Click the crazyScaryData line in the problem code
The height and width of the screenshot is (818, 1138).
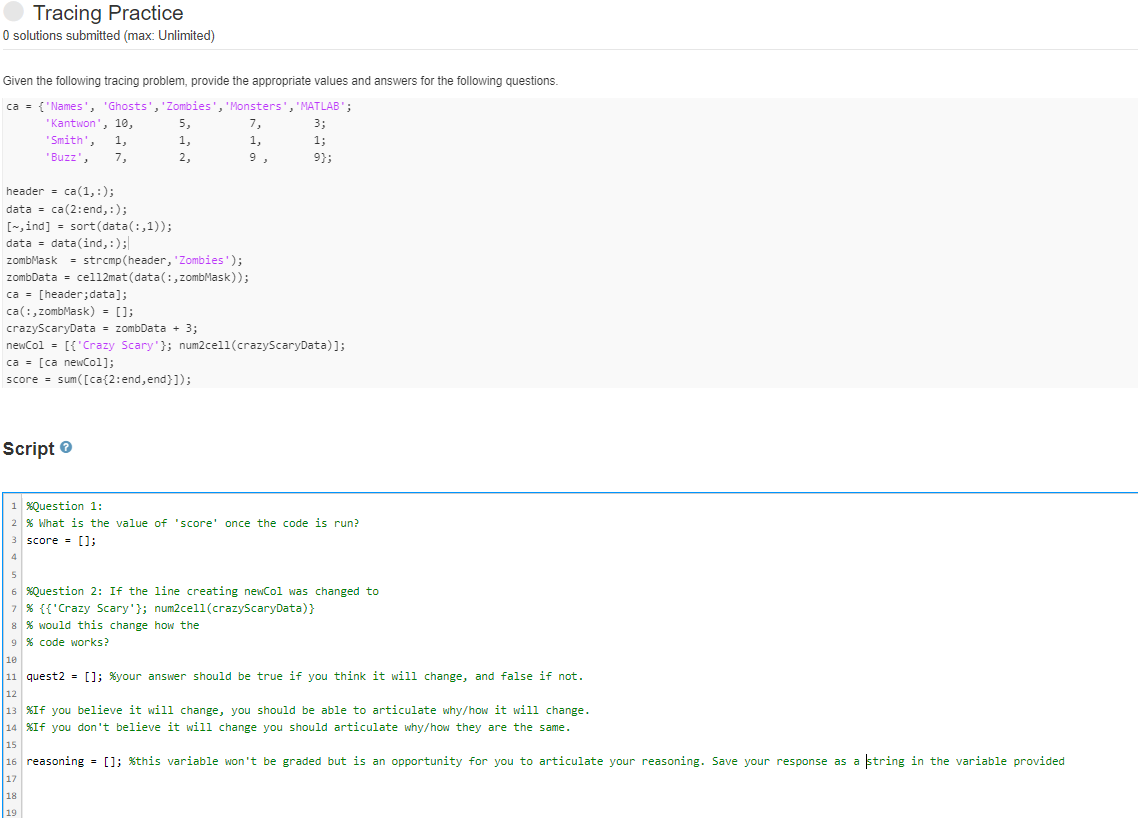click(100, 328)
